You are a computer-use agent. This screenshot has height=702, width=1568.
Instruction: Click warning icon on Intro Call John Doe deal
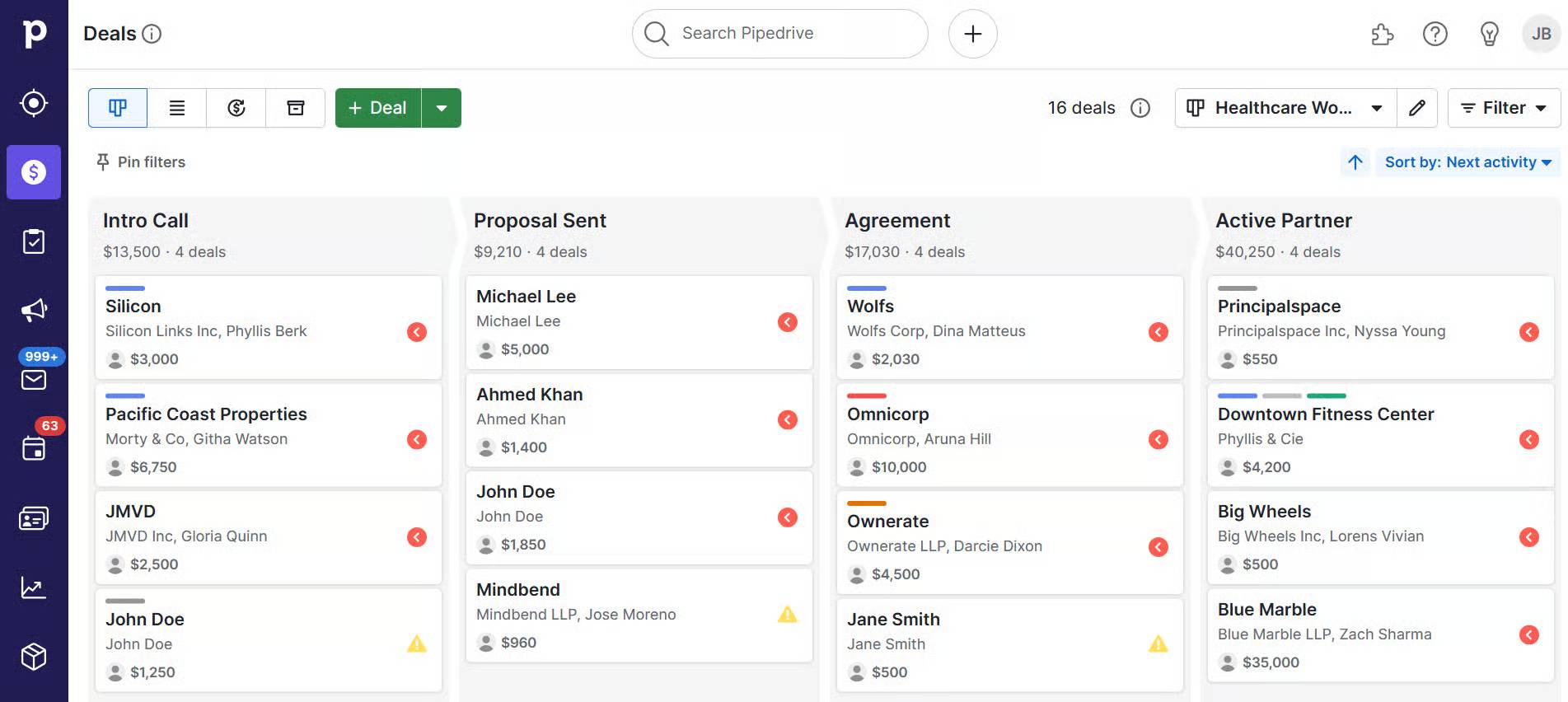tap(417, 643)
